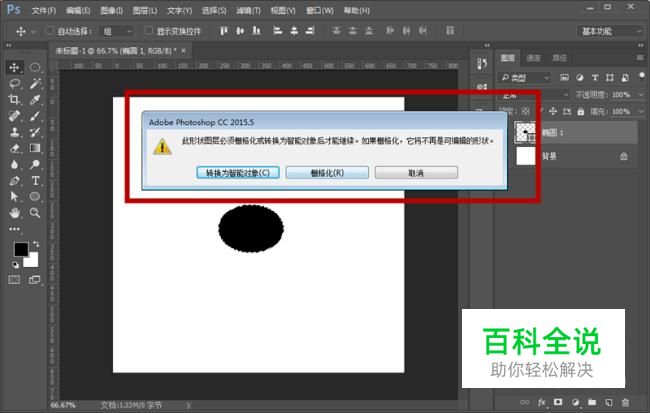Viewport: 650px width, 413px height.
Task: Select the Clone Stamp tool
Action: click(x=15, y=132)
